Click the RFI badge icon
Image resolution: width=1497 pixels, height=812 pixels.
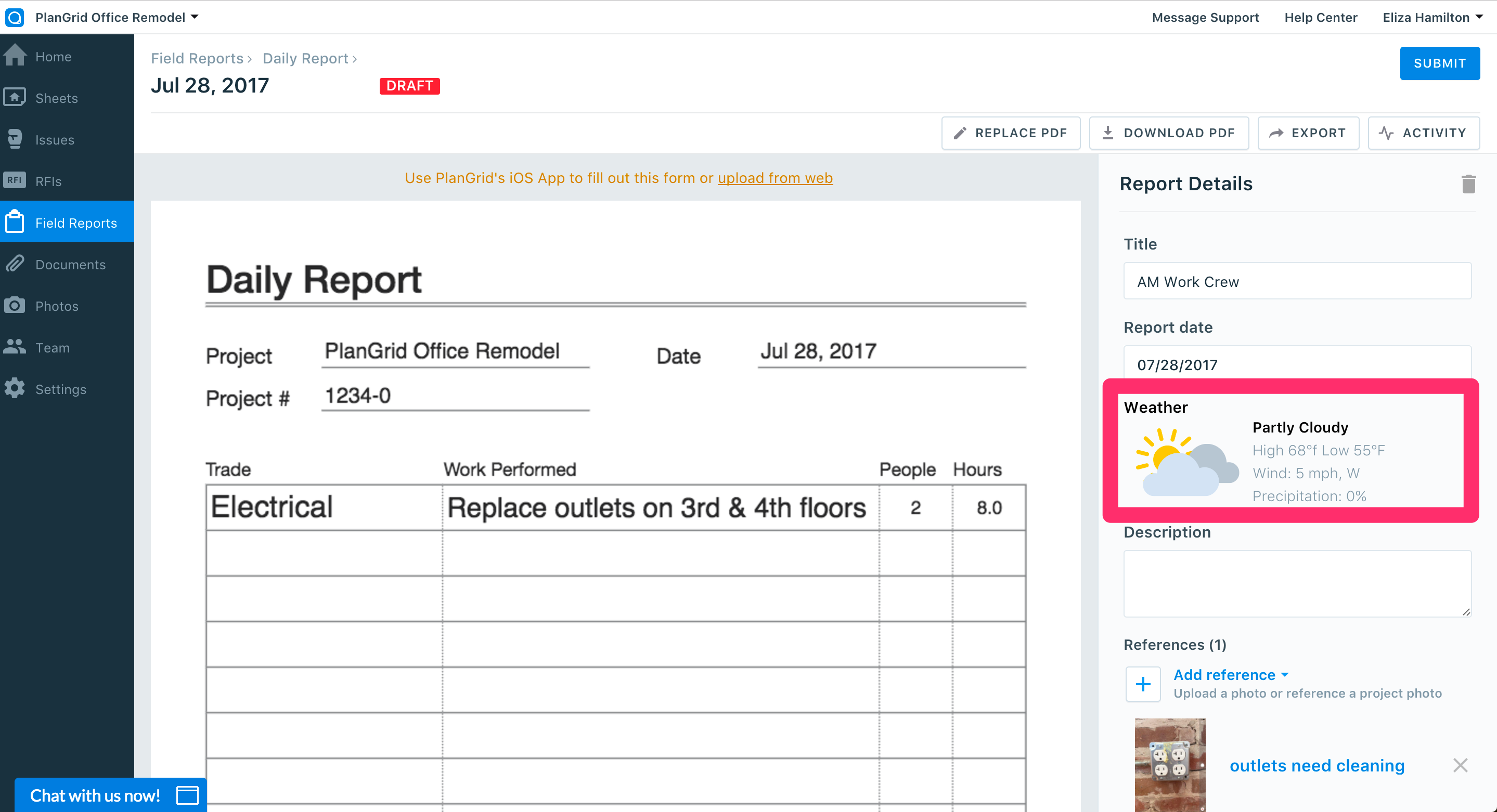[15, 180]
